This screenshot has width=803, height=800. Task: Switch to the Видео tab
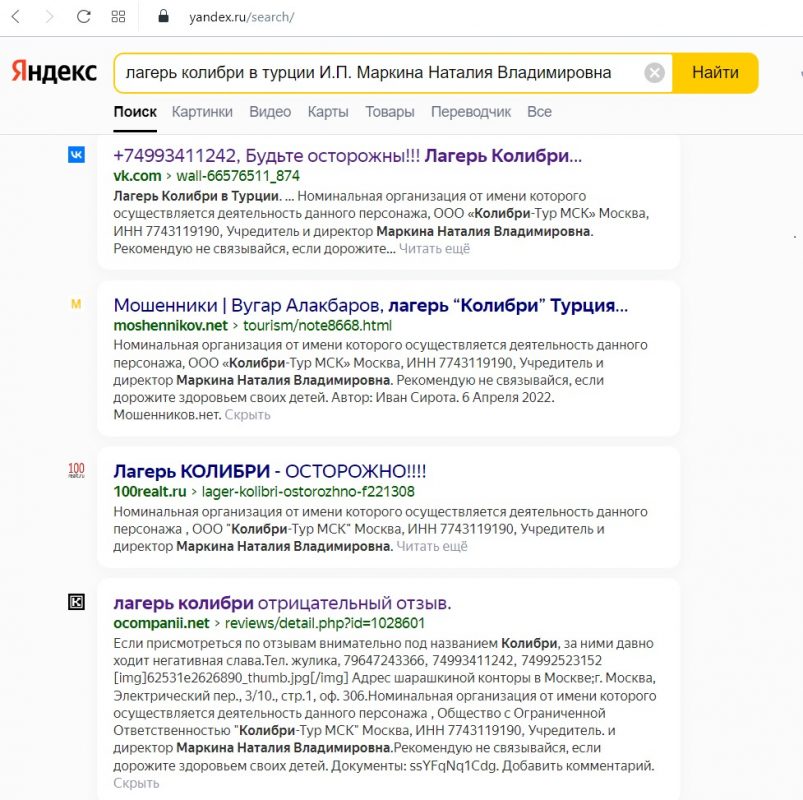click(270, 112)
